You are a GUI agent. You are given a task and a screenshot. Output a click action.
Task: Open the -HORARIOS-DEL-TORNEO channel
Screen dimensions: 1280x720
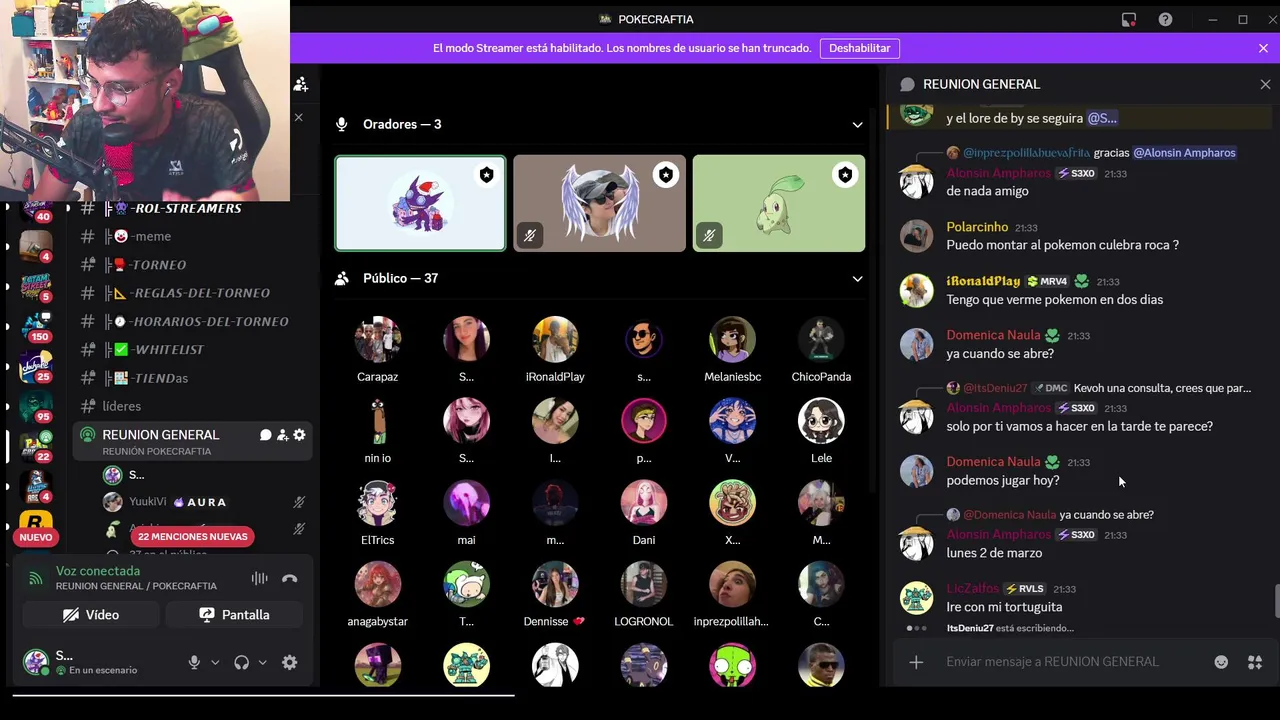point(190,321)
